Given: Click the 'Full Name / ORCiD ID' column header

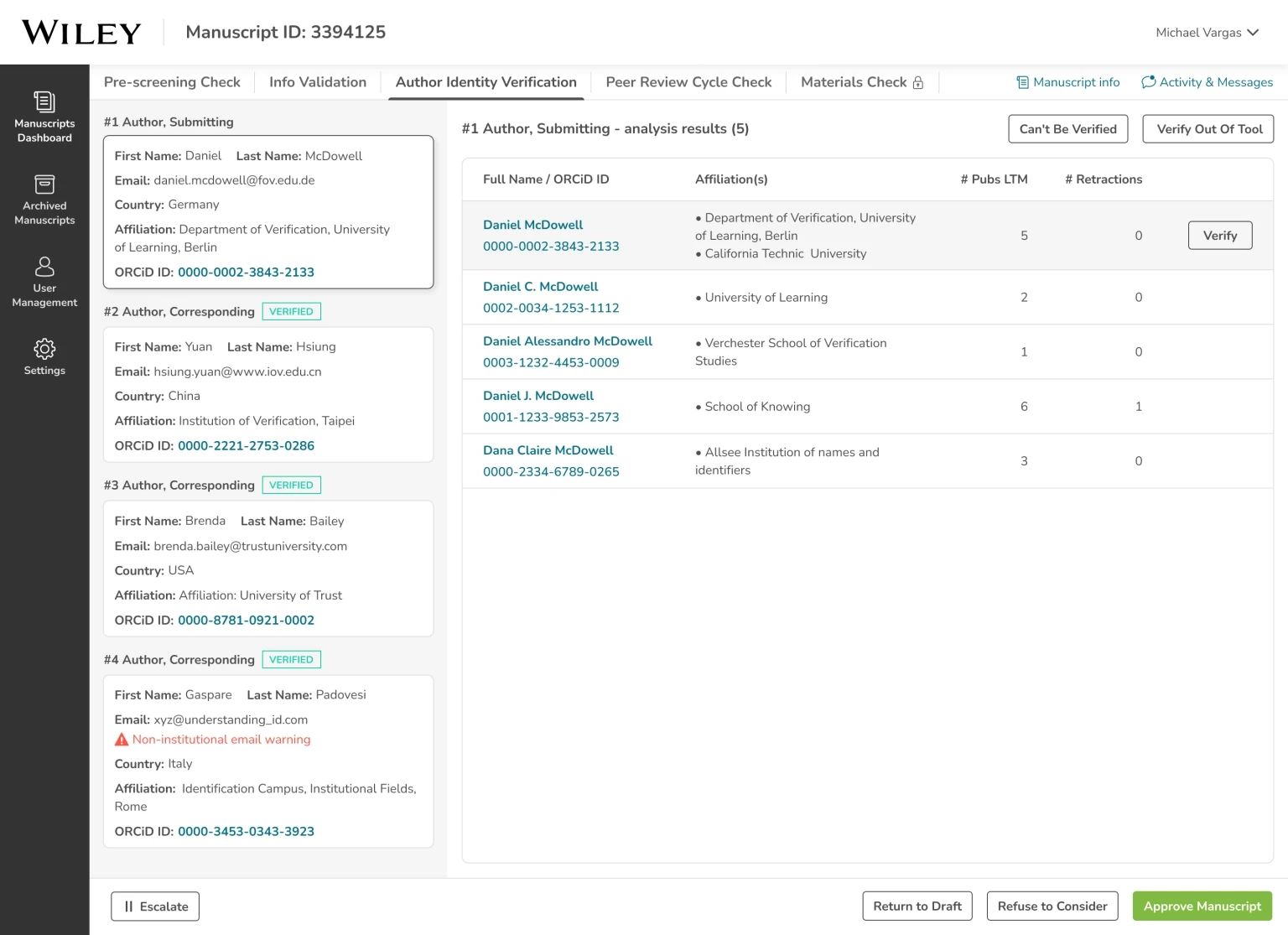Looking at the screenshot, I should (x=546, y=179).
